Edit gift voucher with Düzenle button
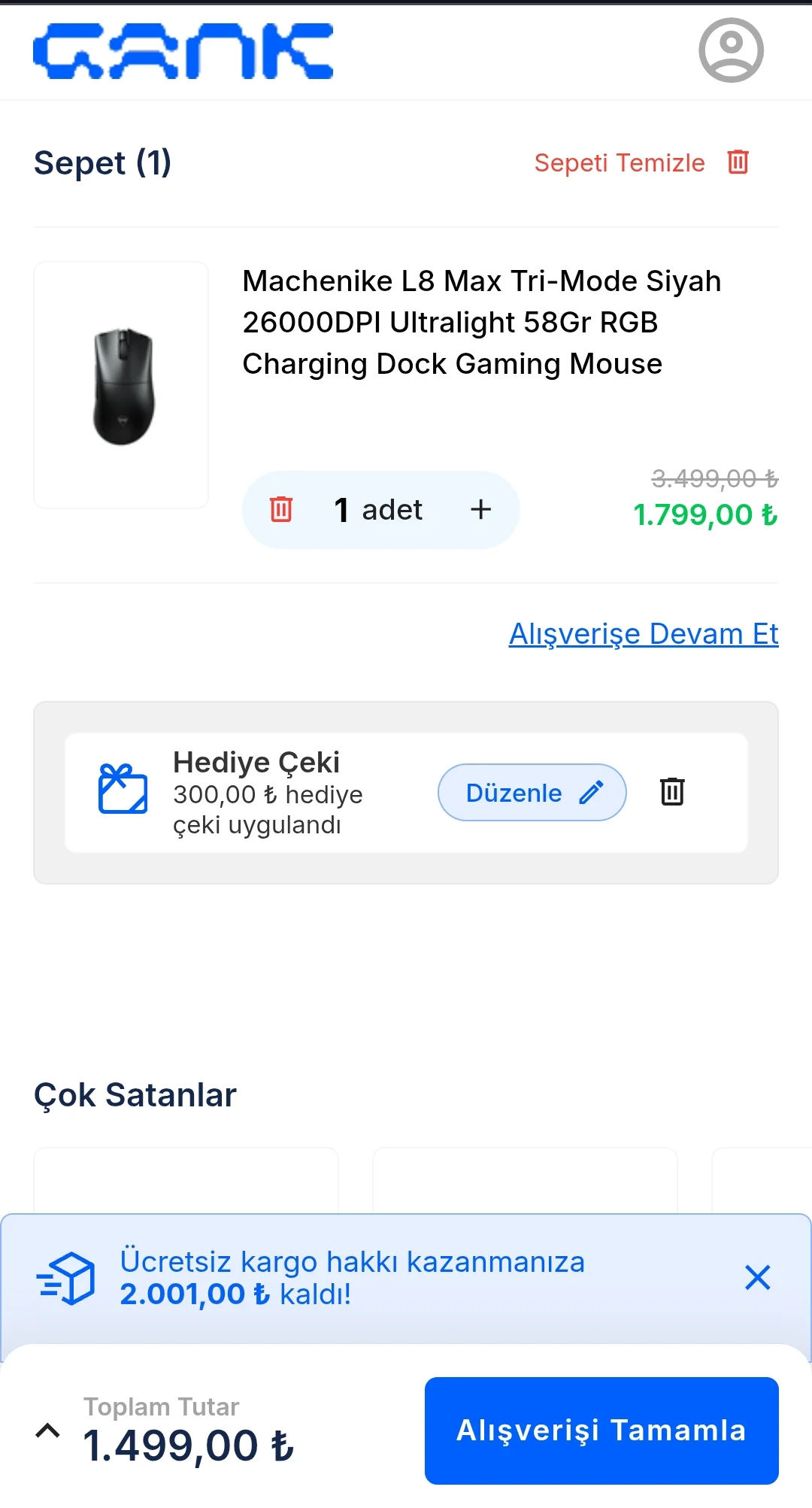The image size is (812, 1508). 532,792
